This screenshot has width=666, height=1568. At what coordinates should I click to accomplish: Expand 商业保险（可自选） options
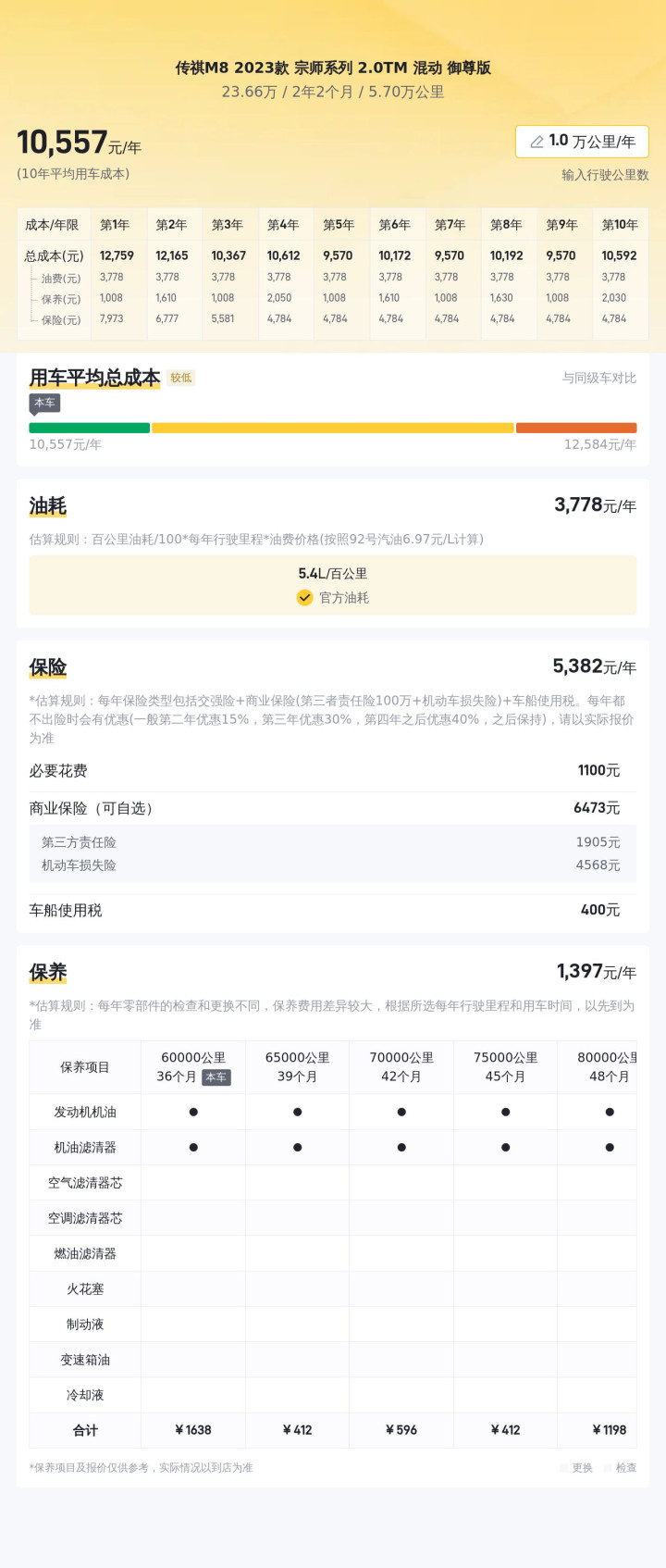[x=91, y=808]
